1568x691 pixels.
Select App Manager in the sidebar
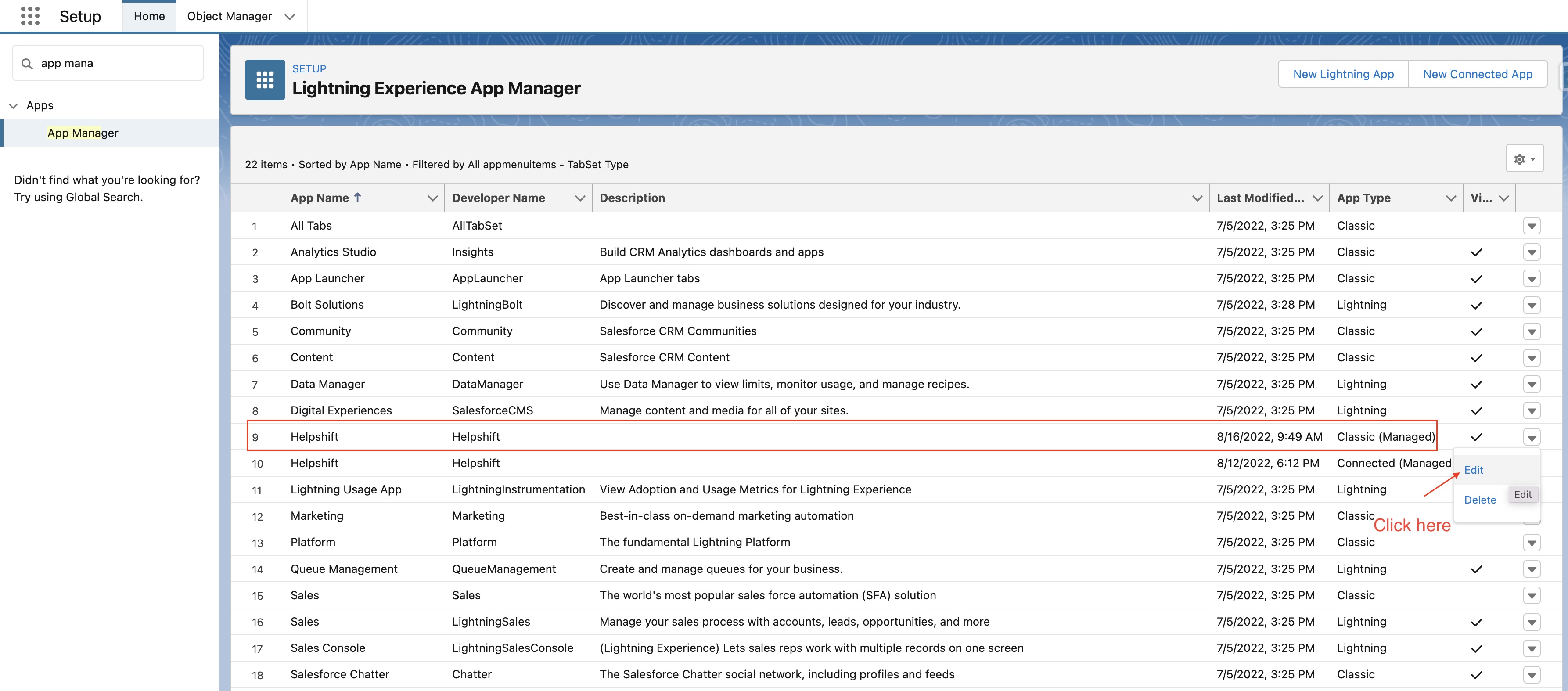tap(83, 133)
